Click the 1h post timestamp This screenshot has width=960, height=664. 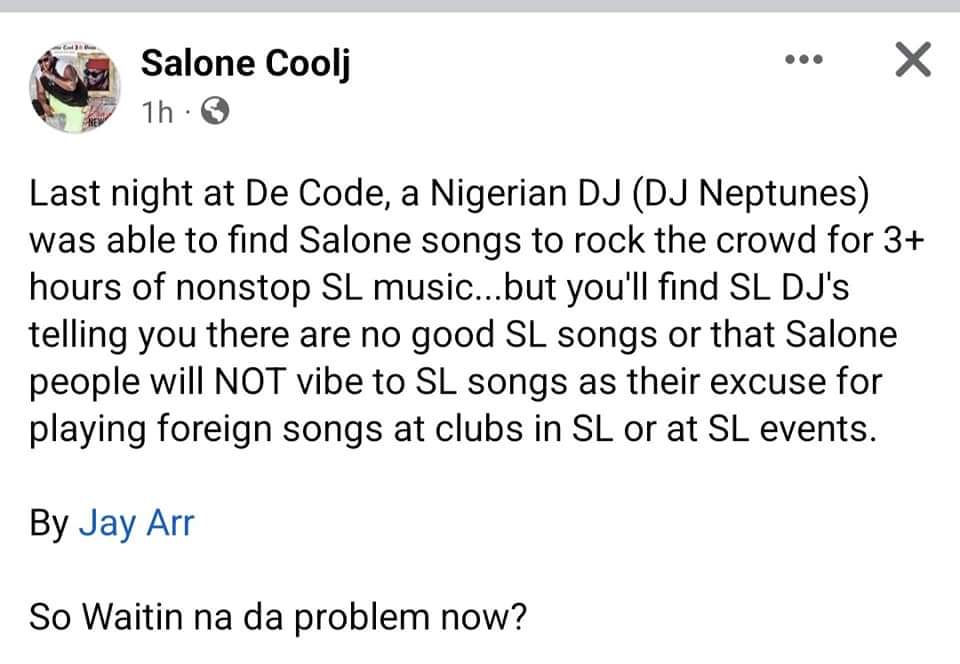158,113
